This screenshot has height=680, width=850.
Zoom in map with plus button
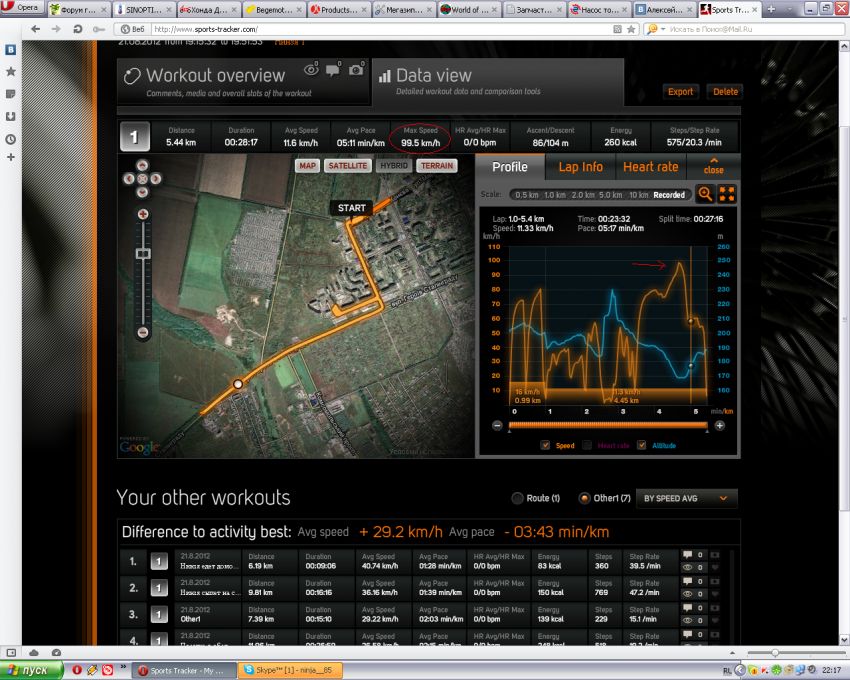(143, 214)
